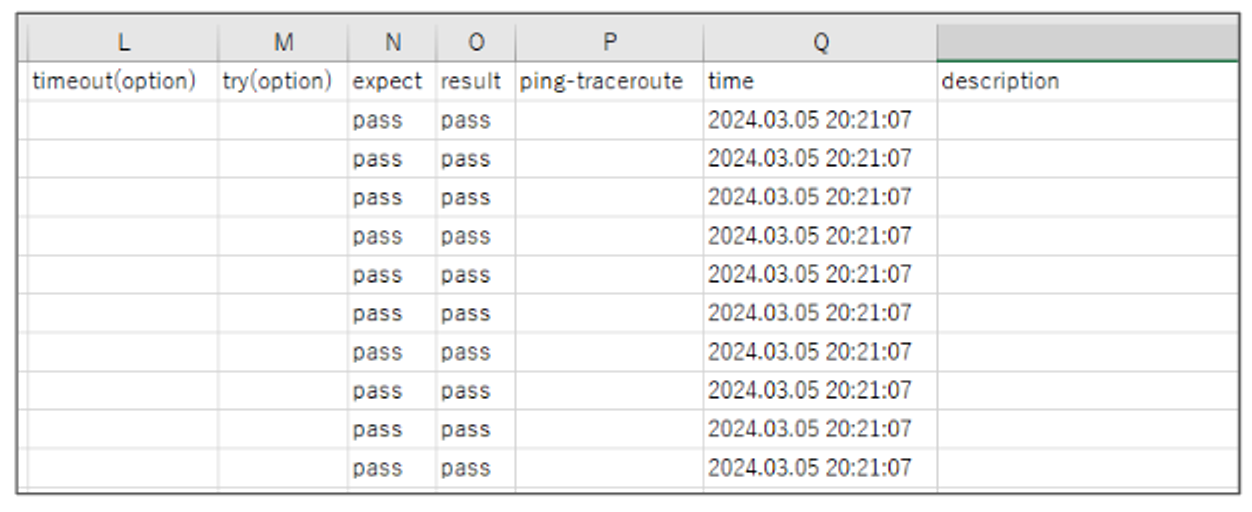Click empty description cell in first data row
The image size is (1252, 512).
pos(1088,120)
